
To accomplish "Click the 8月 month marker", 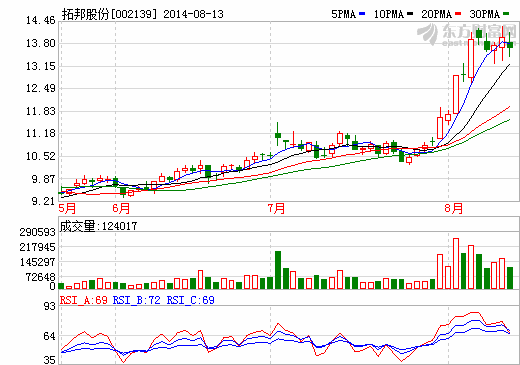I will pos(454,209).
